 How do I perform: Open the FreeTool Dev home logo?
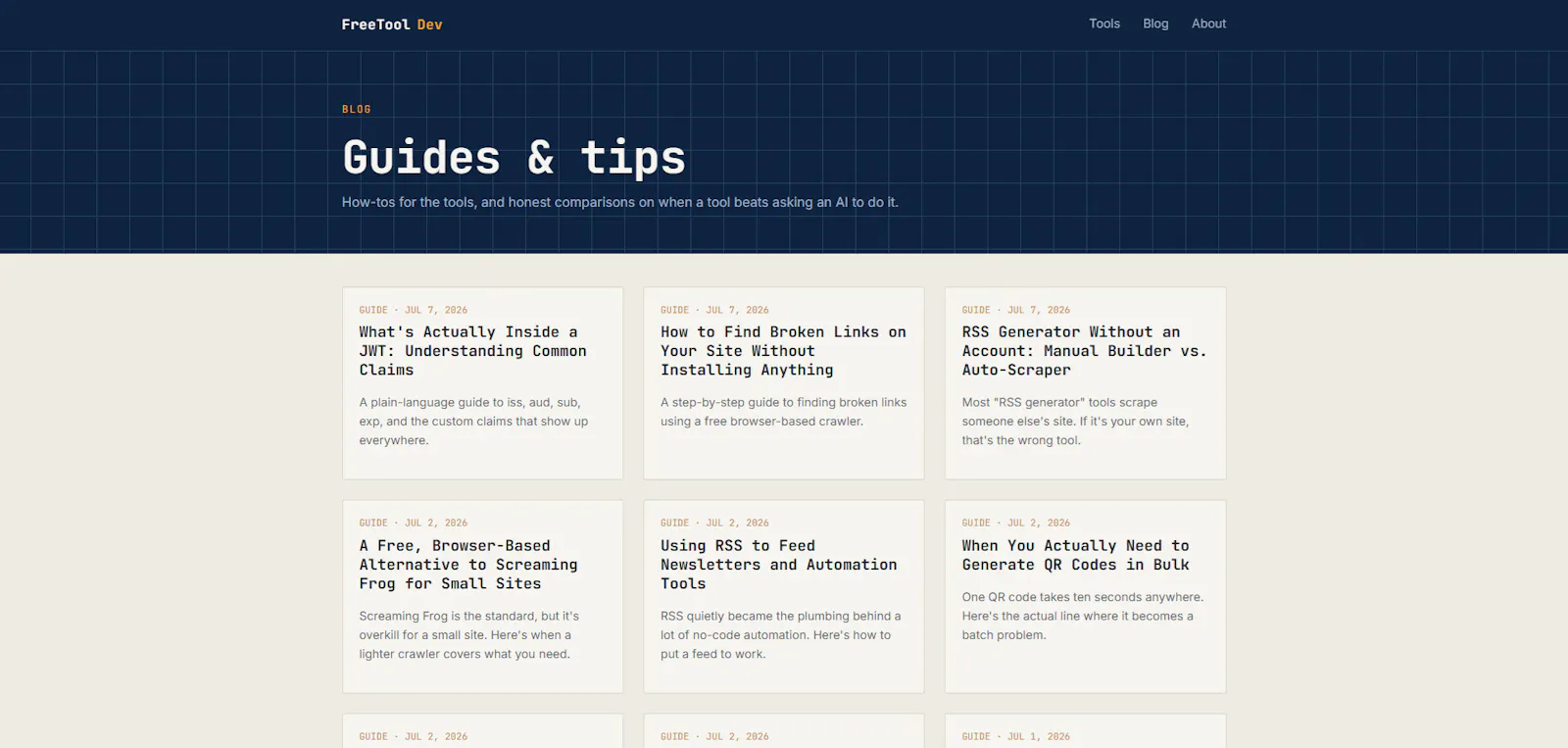(x=392, y=25)
